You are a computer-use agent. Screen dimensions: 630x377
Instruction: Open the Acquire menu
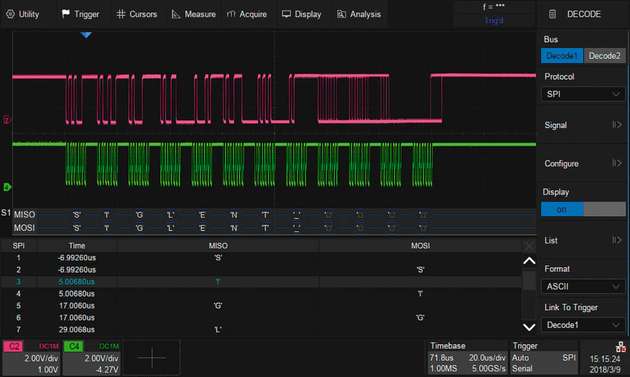pyautogui.click(x=247, y=14)
